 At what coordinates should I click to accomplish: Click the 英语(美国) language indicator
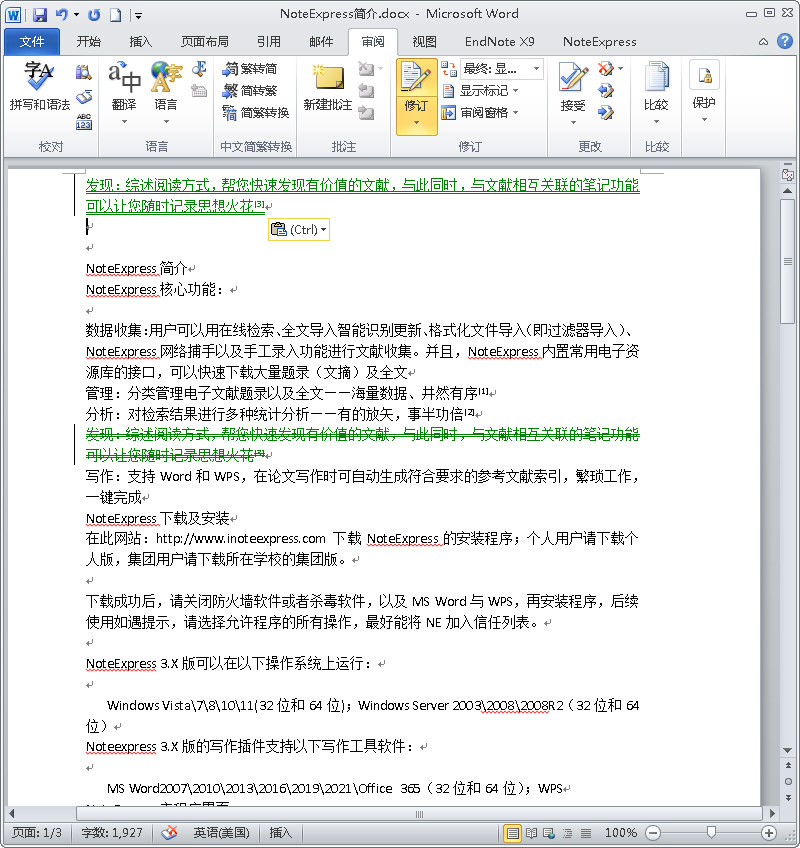(222, 833)
